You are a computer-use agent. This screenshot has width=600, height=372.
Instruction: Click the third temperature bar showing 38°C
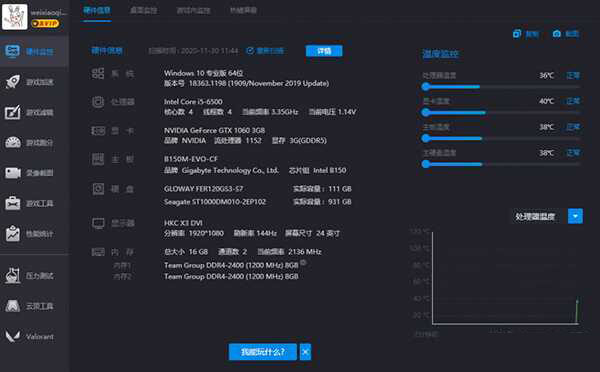click(501, 138)
